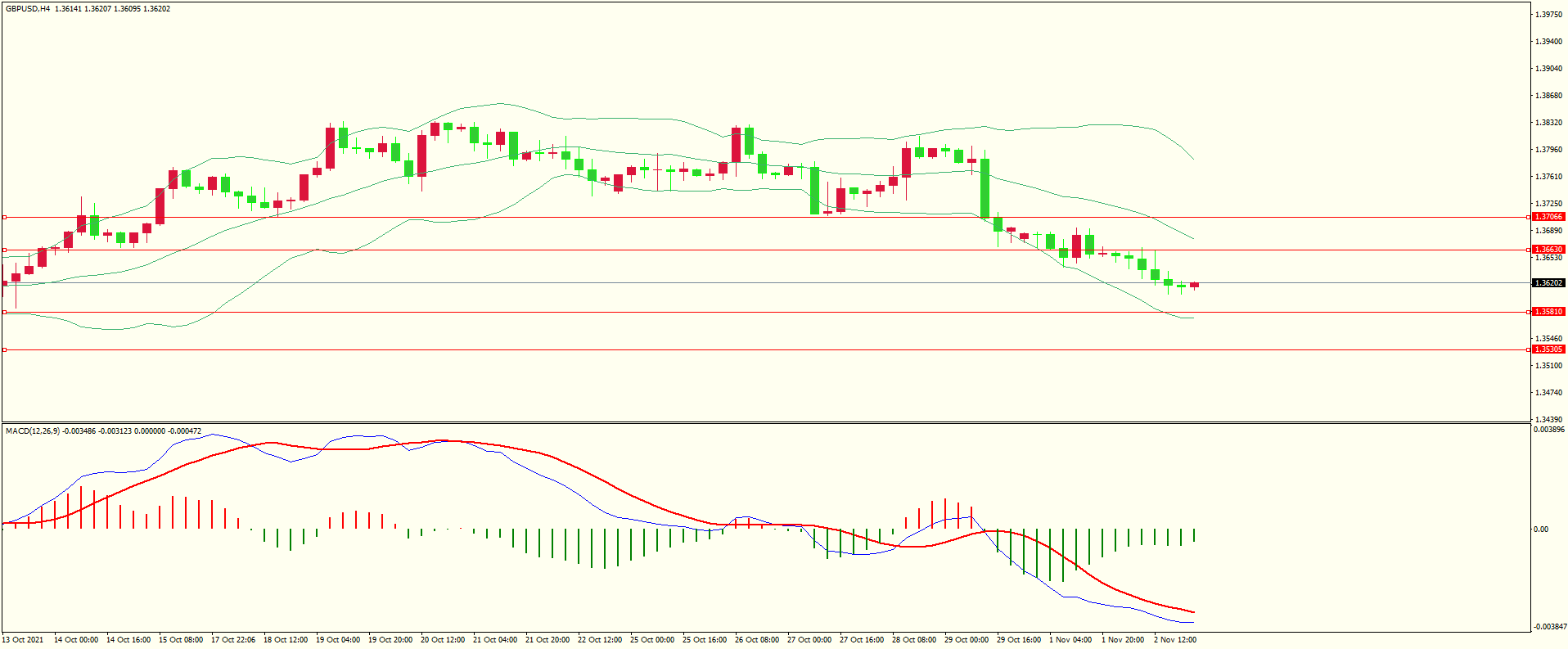Click the 1.39040 price axis label
This screenshot has width=1568, height=649.
pos(1548,69)
